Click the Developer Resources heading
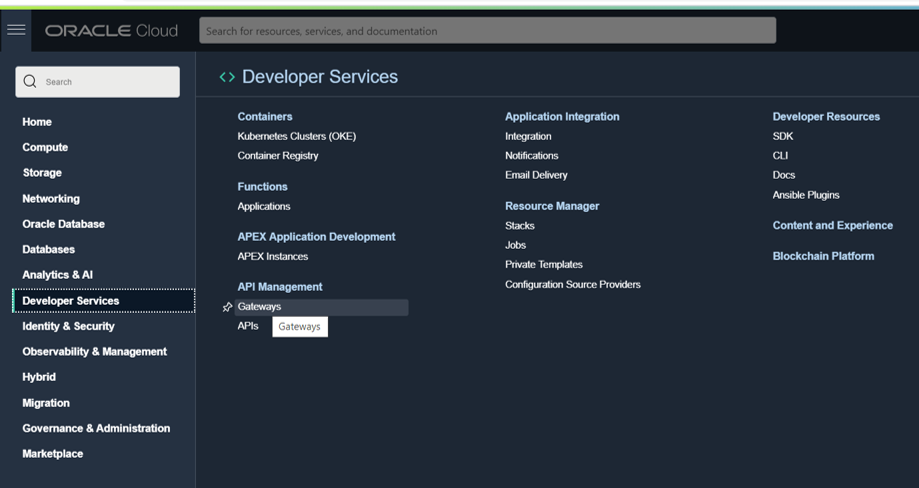919x488 pixels. tap(826, 117)
